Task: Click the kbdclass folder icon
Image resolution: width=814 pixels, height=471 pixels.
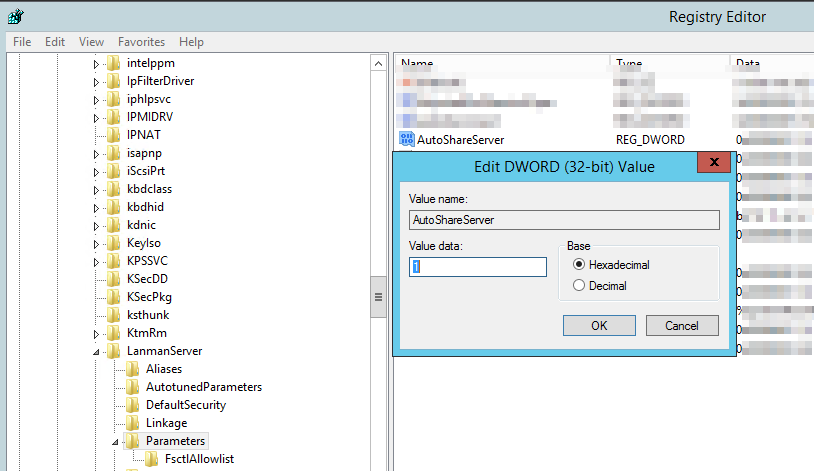Action: tap(114, 189)
